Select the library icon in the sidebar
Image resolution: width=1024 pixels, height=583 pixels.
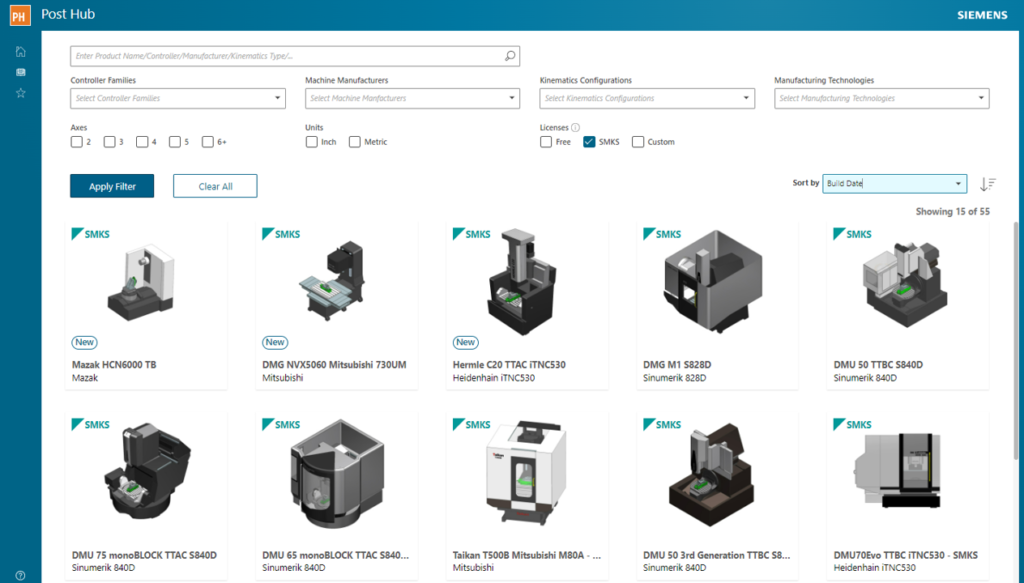point(20,71)
